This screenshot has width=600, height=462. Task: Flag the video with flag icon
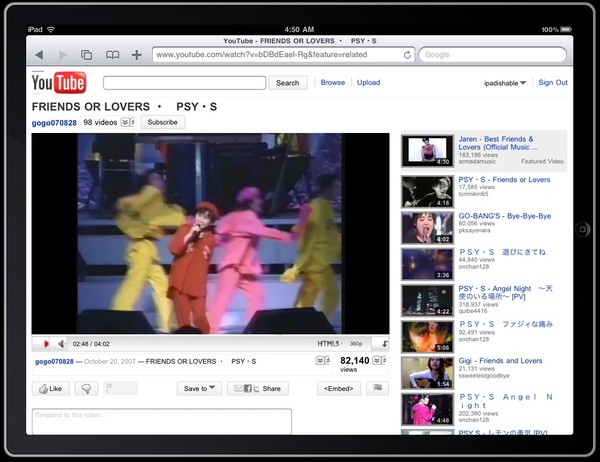coord(378,388)
